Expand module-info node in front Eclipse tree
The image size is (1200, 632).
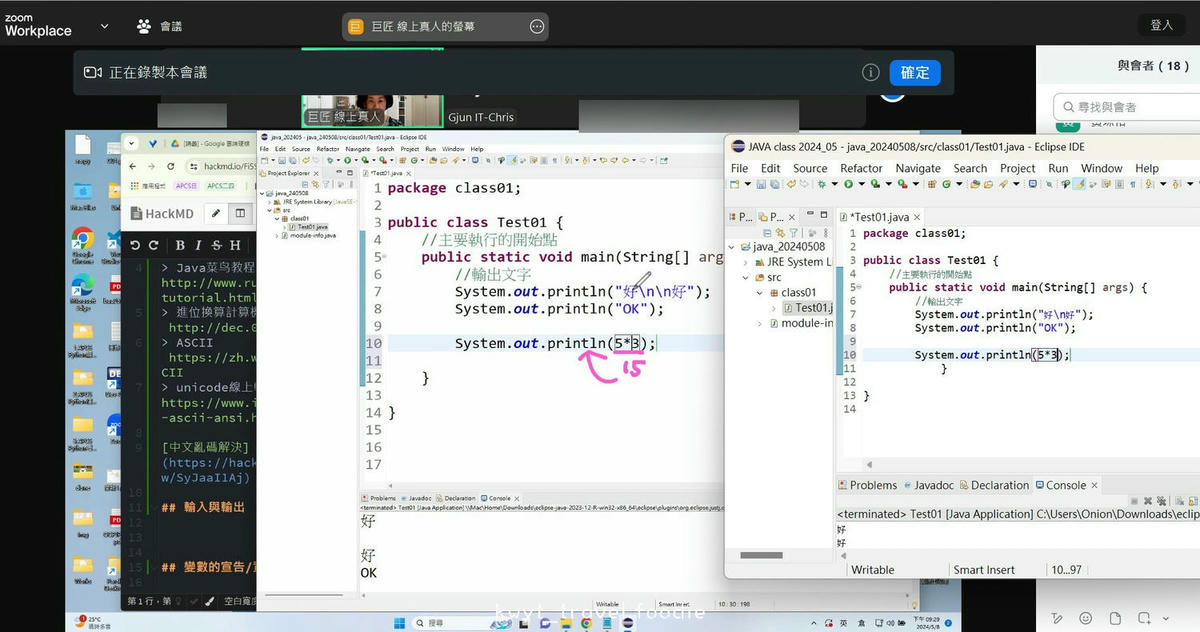tap(759, 323)
